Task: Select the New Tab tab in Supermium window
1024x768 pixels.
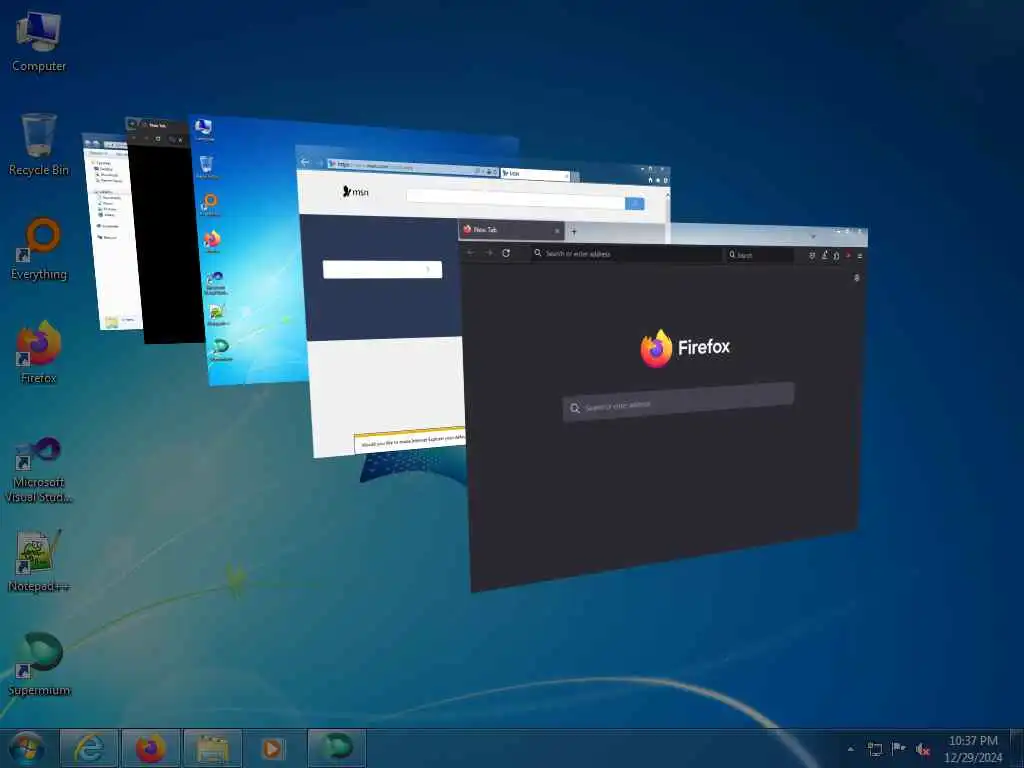Action: point(157,125)
